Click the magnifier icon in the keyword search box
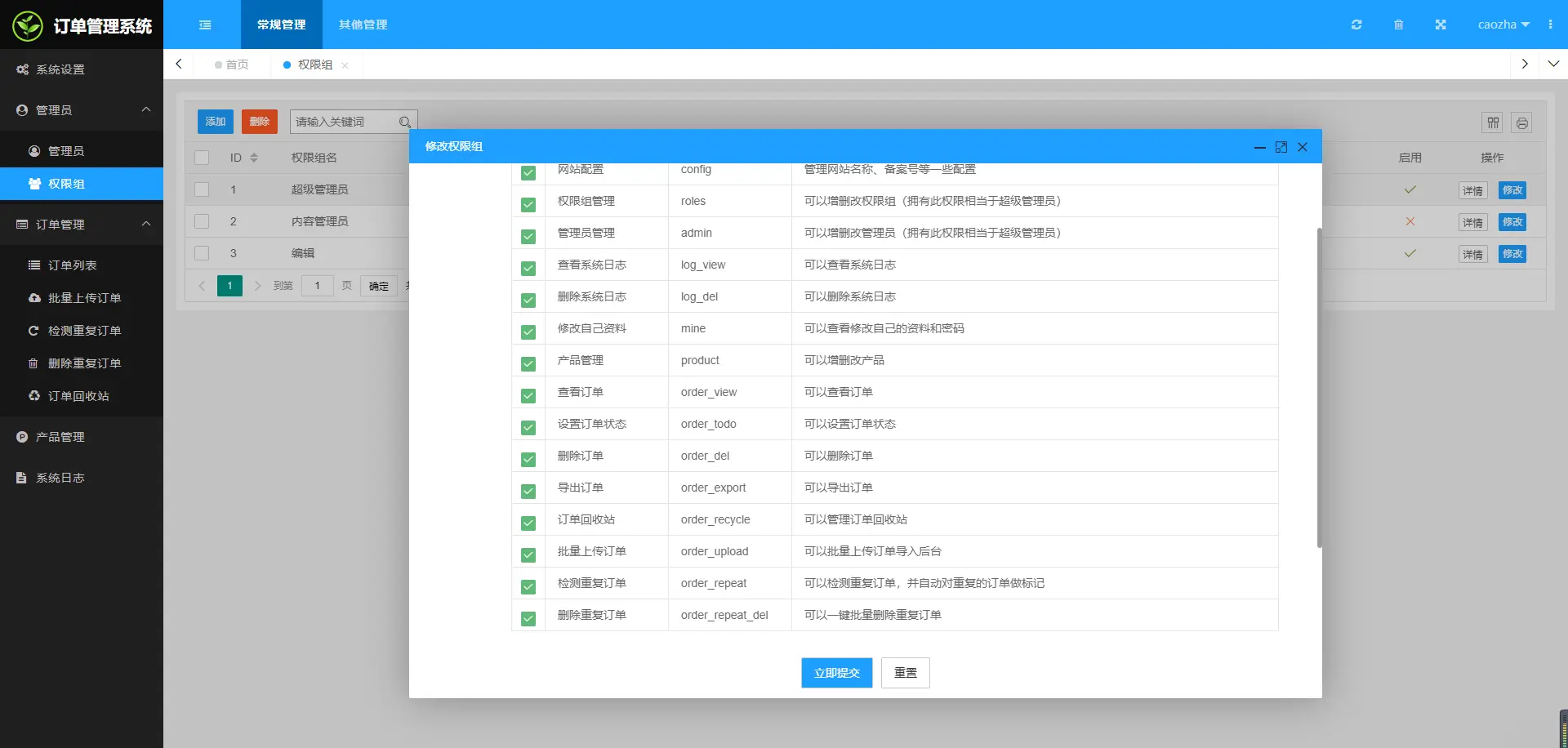 click(404, 122)
